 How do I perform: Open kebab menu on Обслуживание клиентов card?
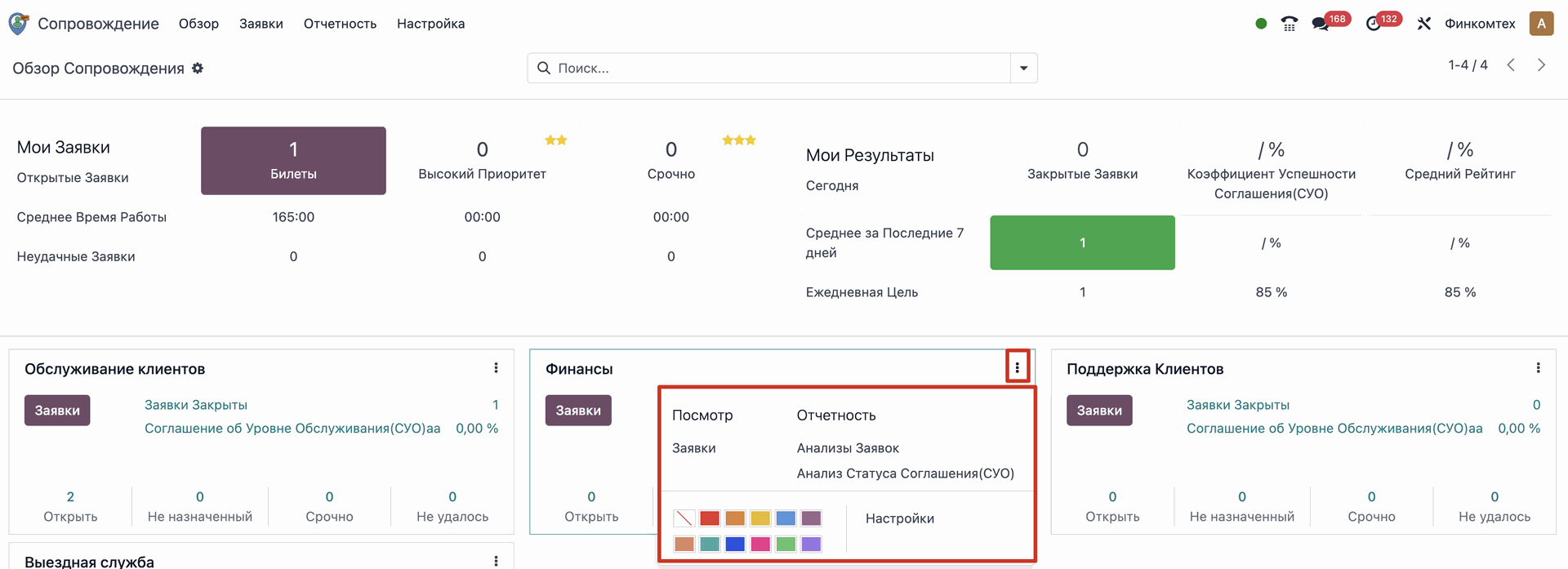(x=496, y=368)
